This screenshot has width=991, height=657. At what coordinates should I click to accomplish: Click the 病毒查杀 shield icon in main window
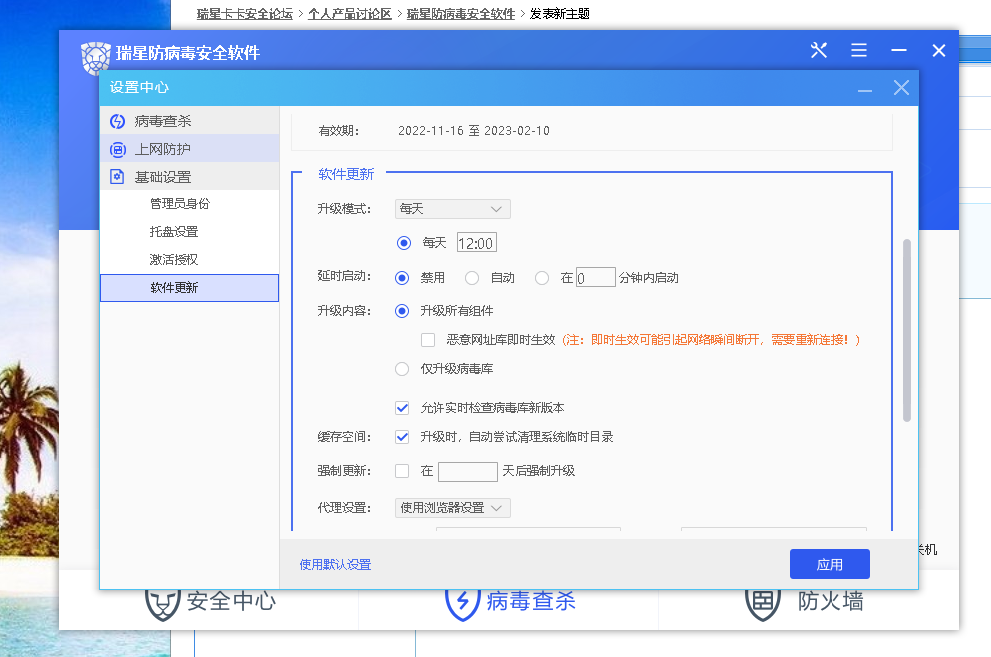pos(463,604)
